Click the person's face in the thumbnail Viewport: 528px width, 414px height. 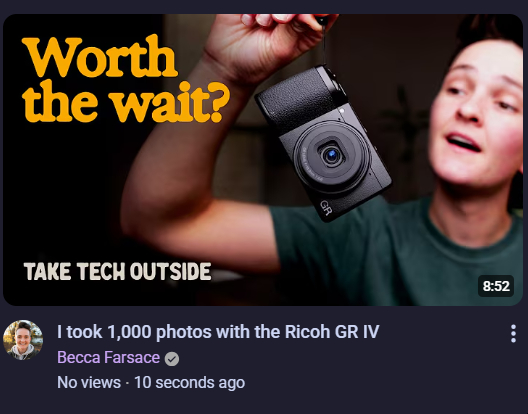coord(475,115)
